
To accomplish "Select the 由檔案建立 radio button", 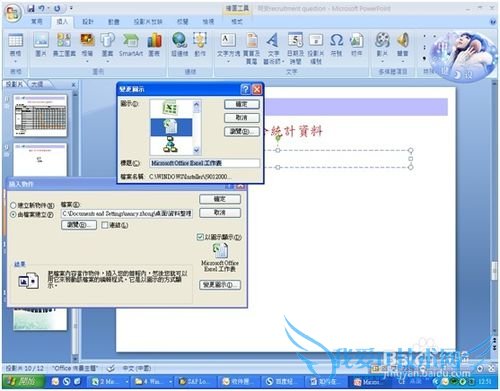I will 13,215.
